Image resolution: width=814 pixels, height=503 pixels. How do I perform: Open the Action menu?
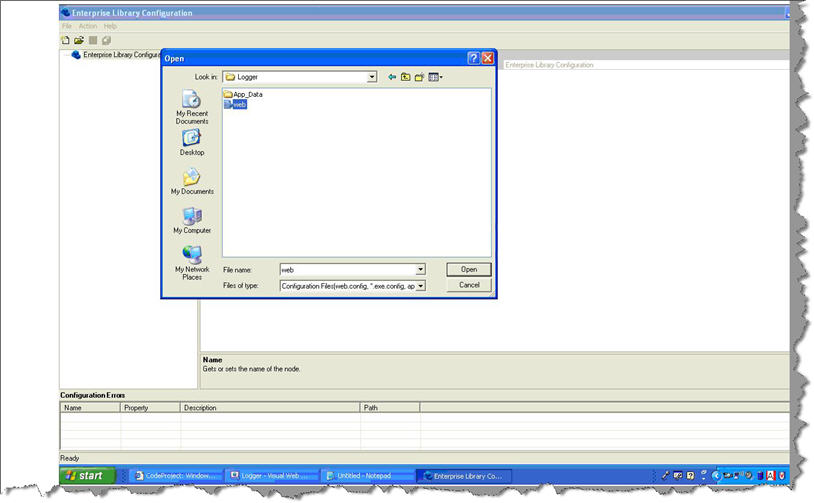click(88, 26)
